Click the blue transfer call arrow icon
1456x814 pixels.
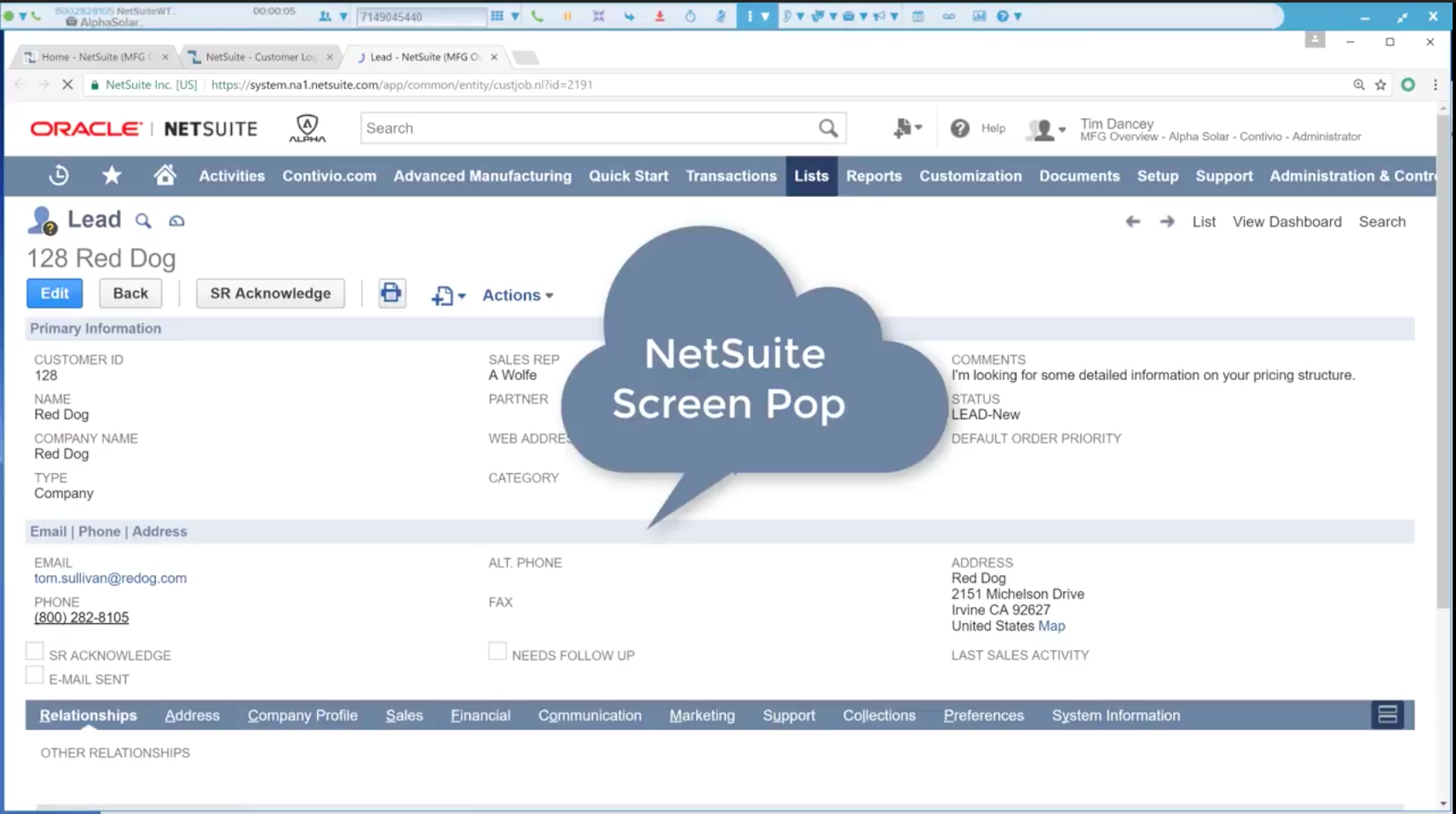pyautogui.click(x=629, y=16)
